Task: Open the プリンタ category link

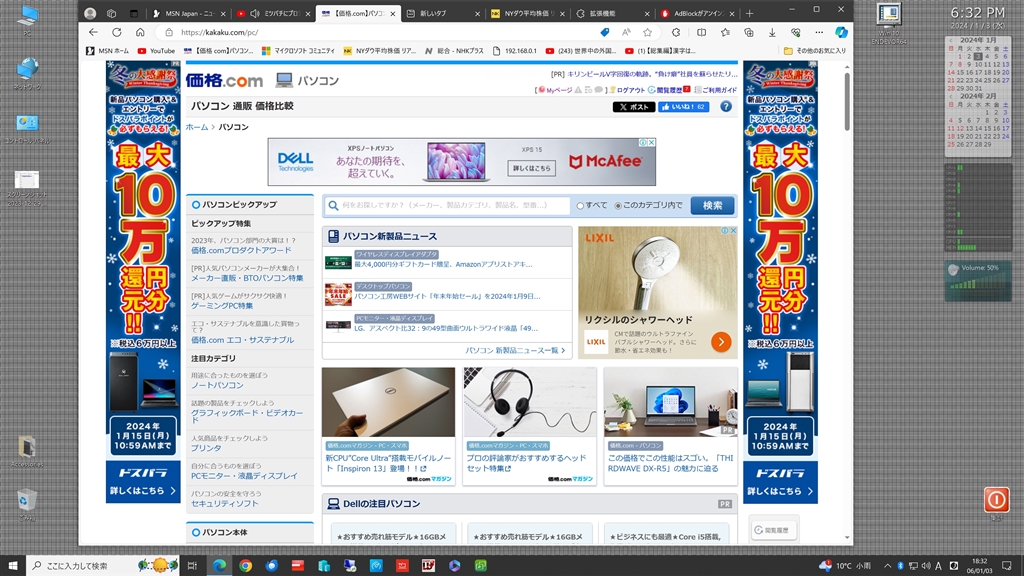Action: click(206, 448)
